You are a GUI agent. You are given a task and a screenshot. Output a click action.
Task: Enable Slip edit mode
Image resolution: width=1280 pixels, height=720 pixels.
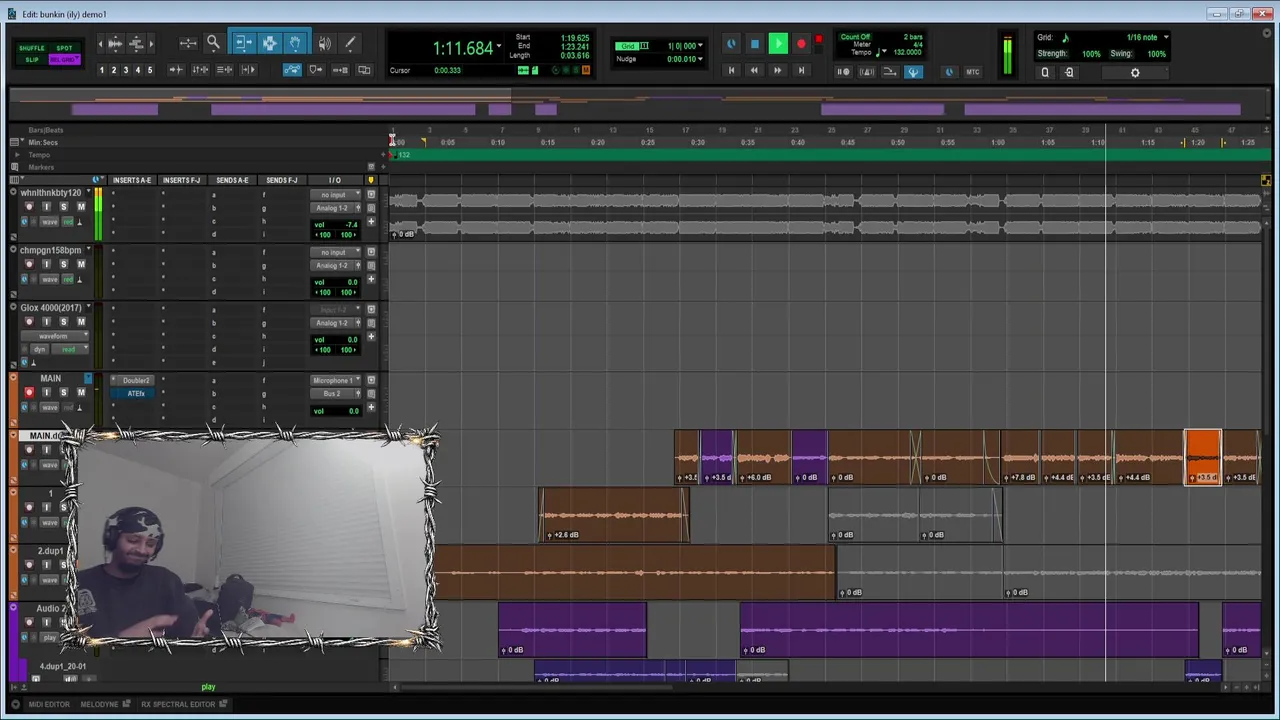[x=32, y=59]
